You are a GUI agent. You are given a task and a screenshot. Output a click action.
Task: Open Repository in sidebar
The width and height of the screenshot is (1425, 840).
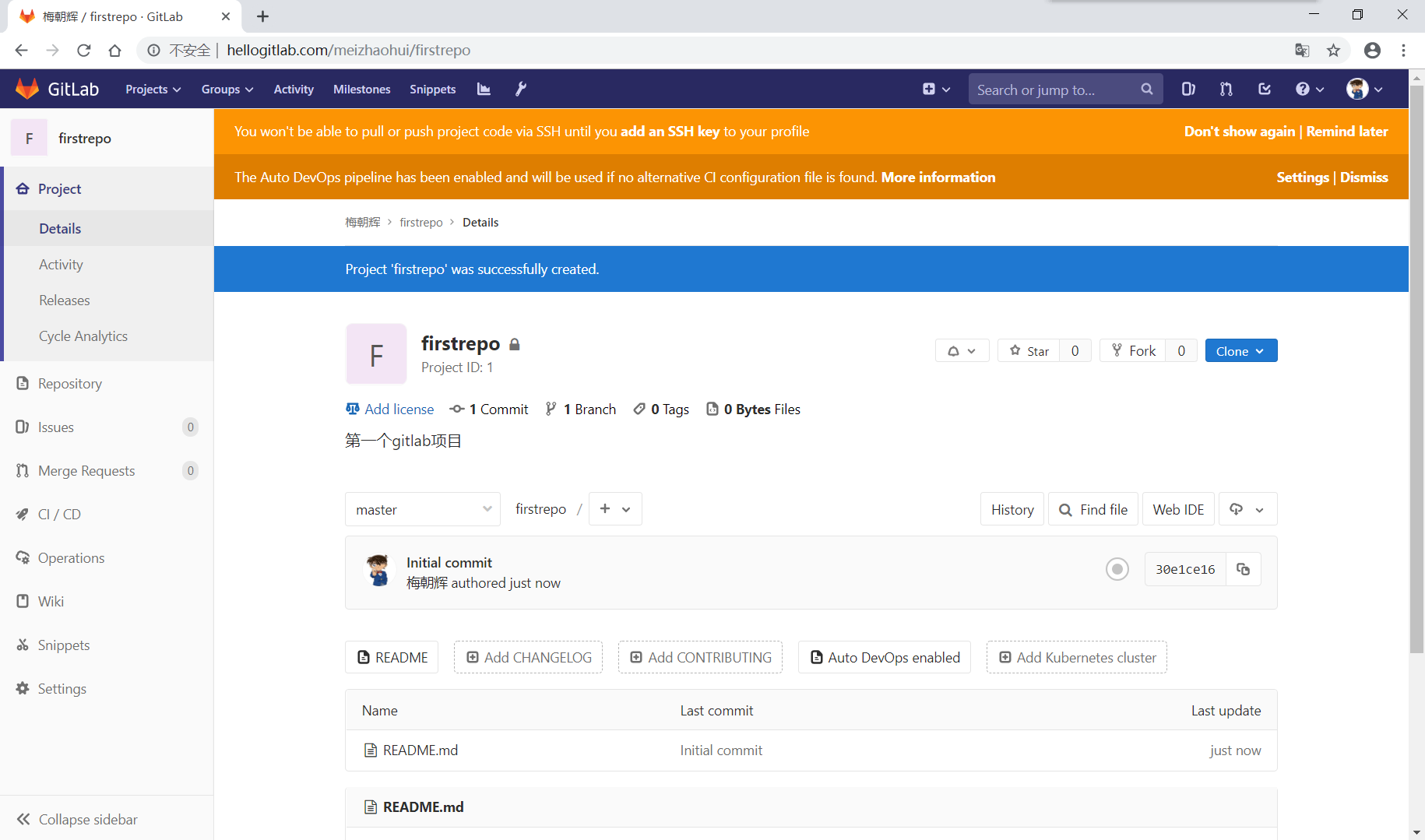[107, 383]
